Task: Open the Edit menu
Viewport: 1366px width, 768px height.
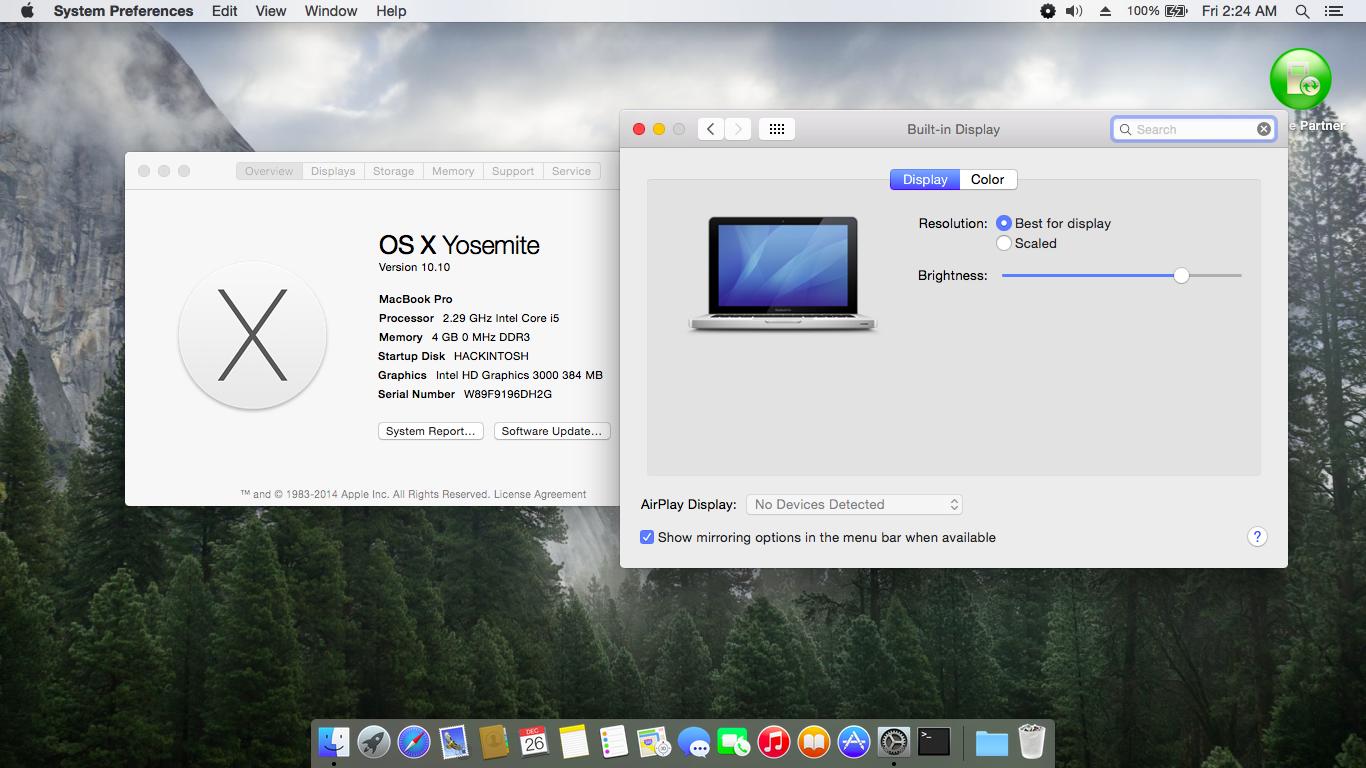Action: (225, 11)
